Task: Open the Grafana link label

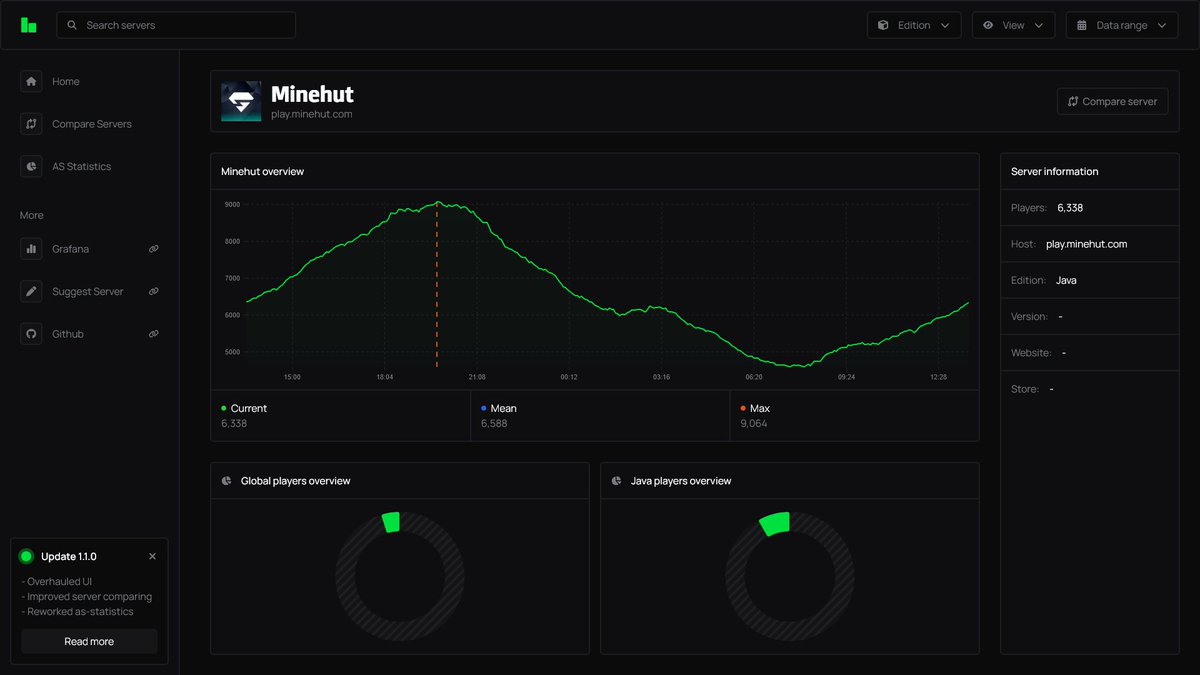Action: (71, 249)
